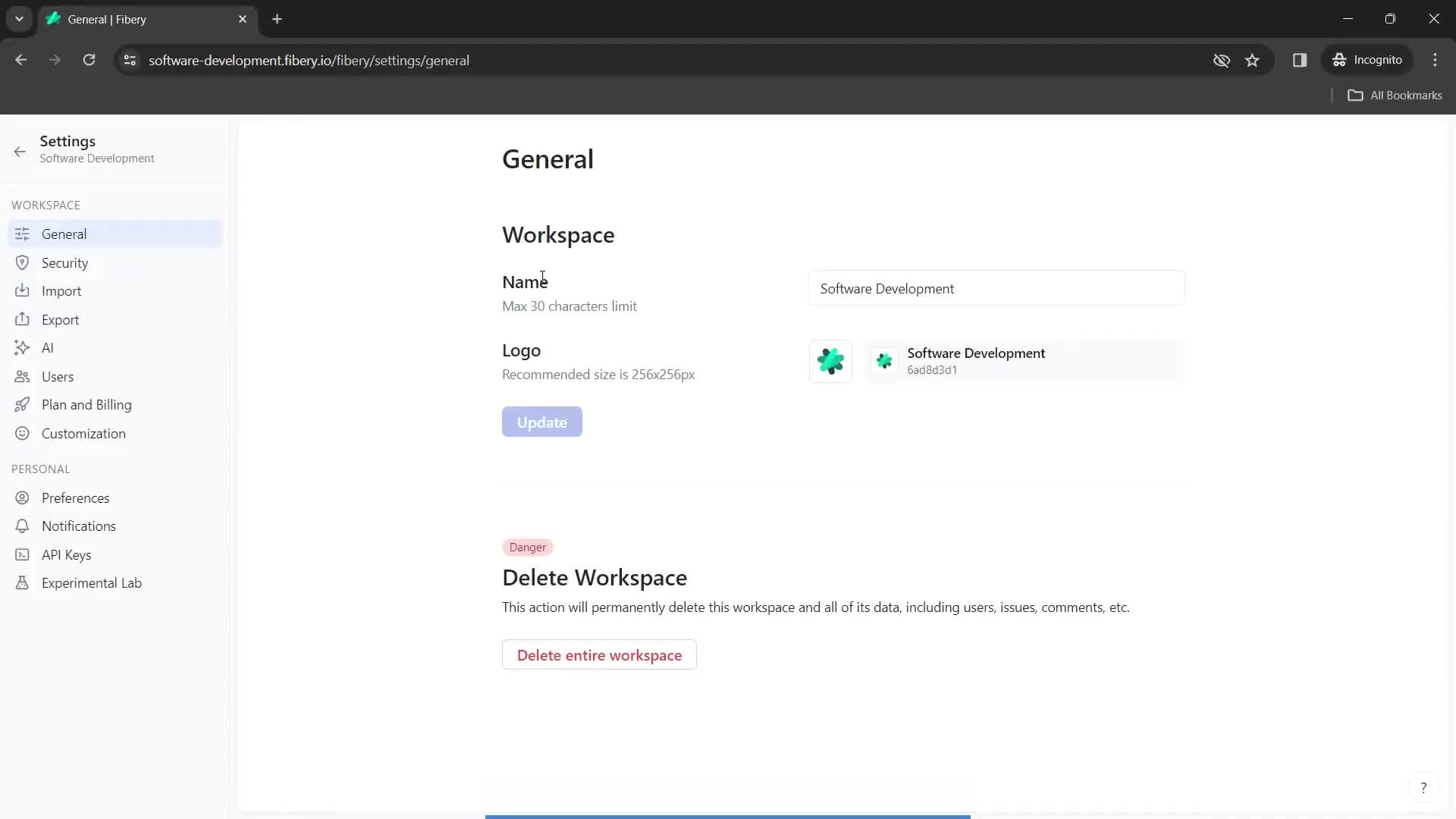Click the workspace ID 6ad8d3d1
The width and height of the screenshot is (1456, 819).
coord(932,370)
